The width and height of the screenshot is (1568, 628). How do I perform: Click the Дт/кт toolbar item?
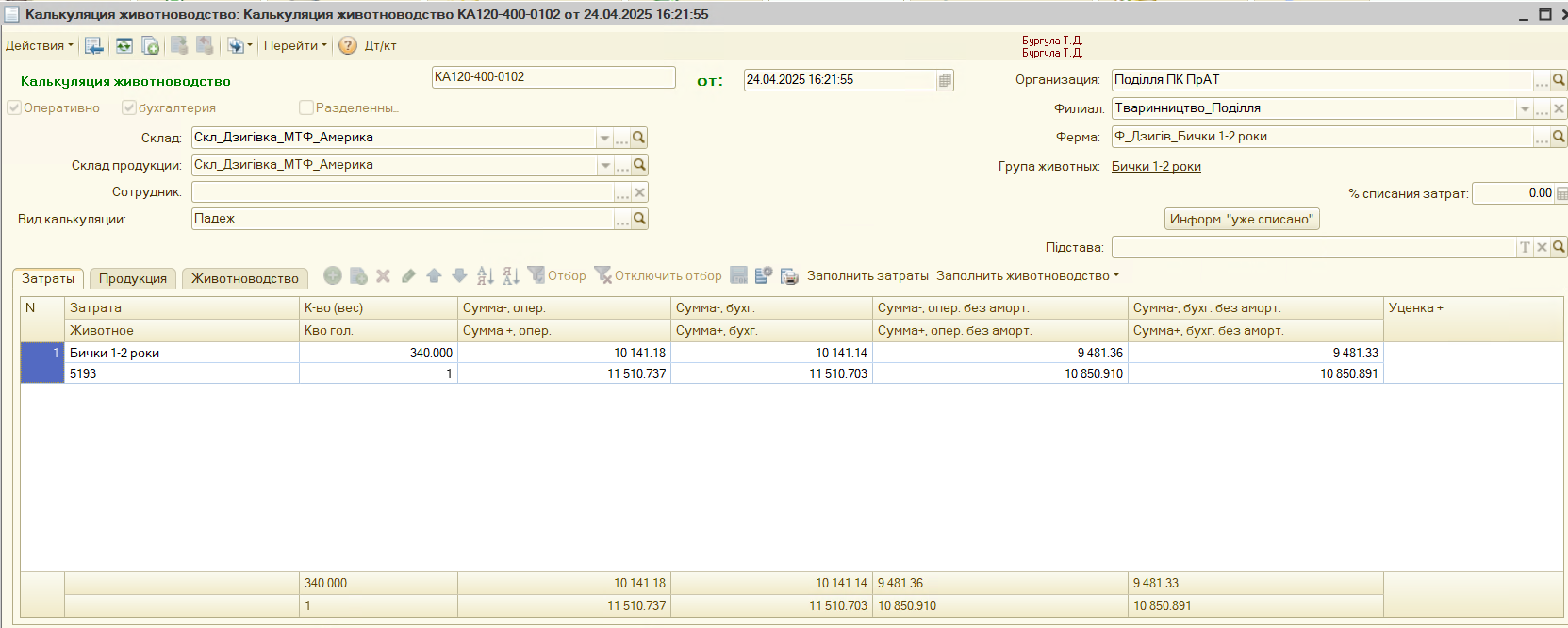coord(381,45)
